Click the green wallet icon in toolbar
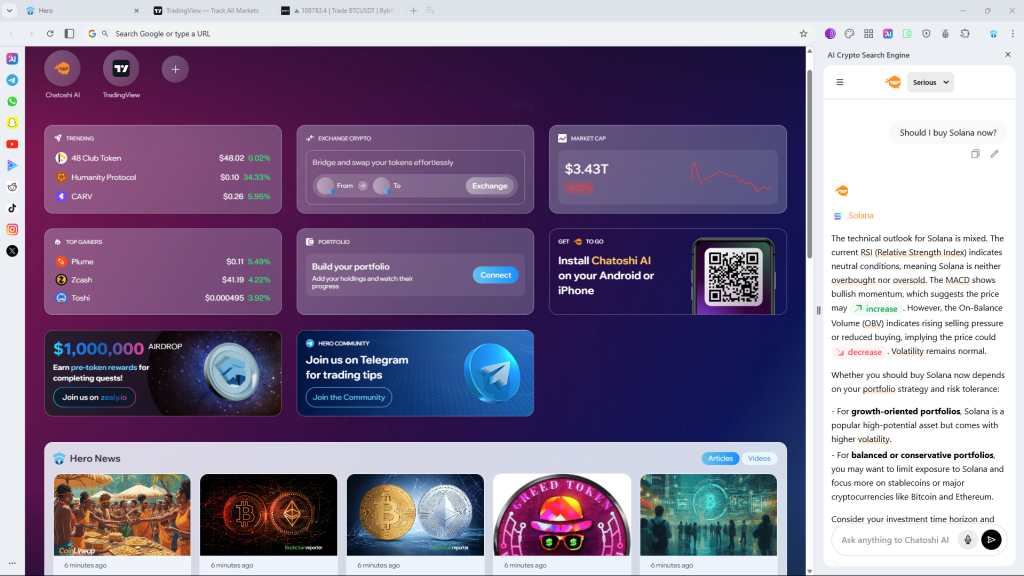 point(907,33)
